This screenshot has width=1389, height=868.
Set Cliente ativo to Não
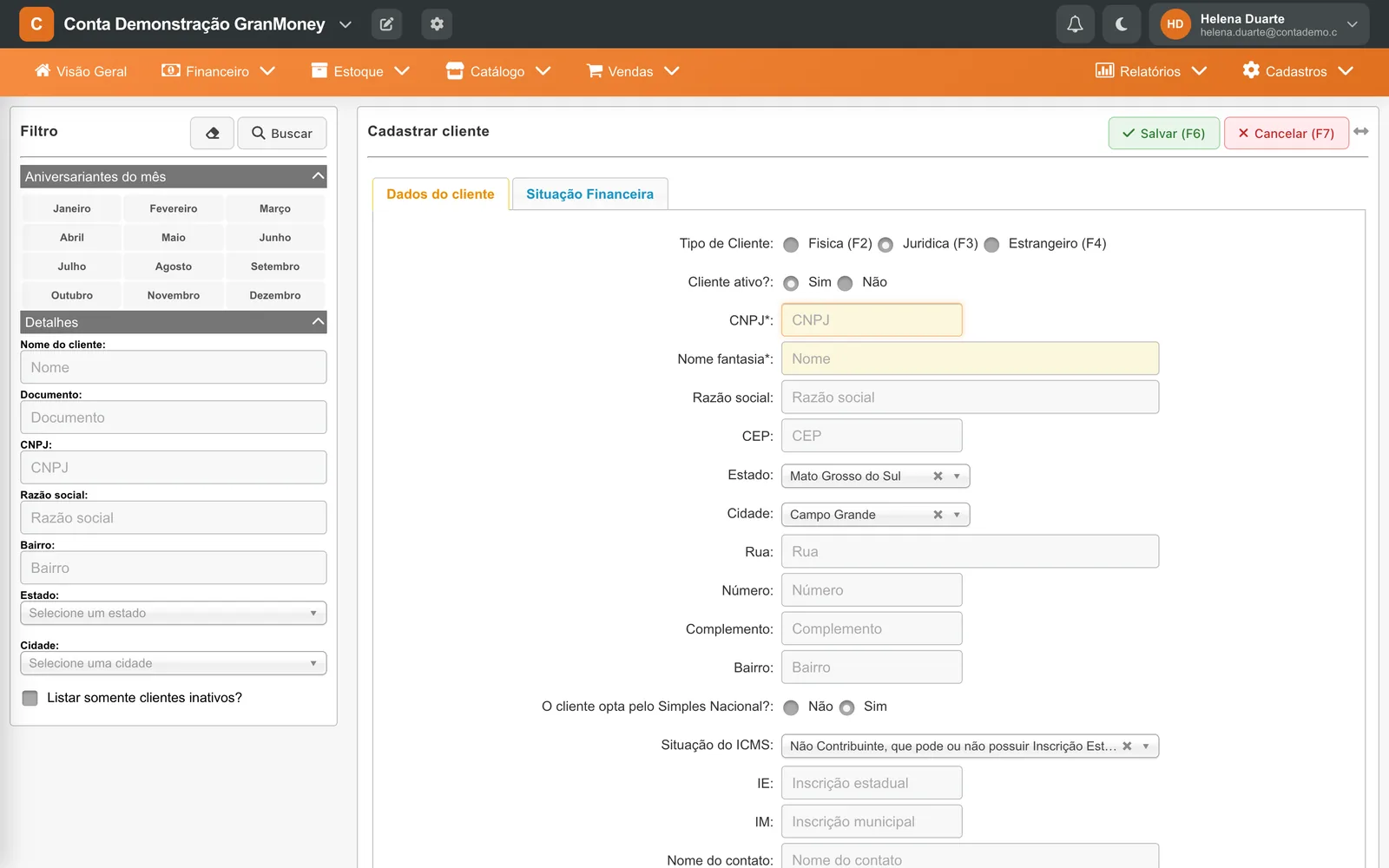(845, 283)
